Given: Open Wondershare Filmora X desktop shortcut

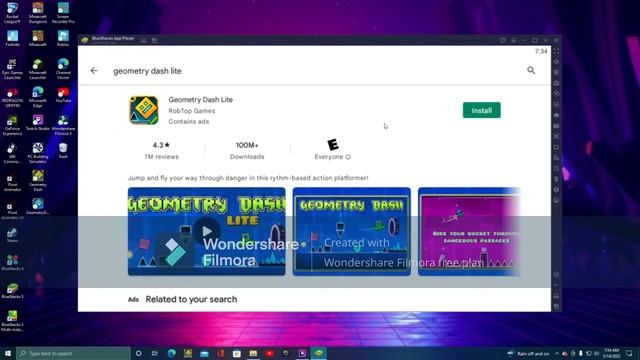Looking at the screenshot, I should pyautogui.click(x=63, y=125).
